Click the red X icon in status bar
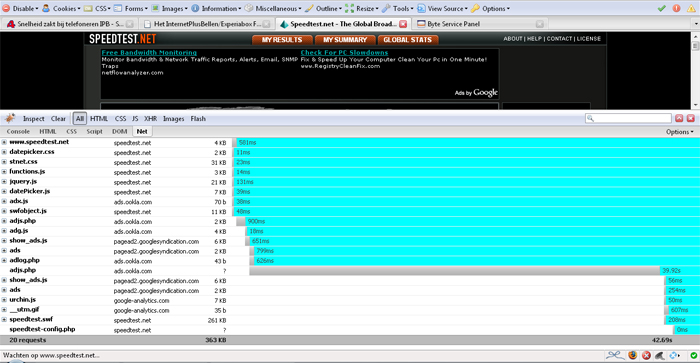The image size is (700, 363). click(646, 355)
